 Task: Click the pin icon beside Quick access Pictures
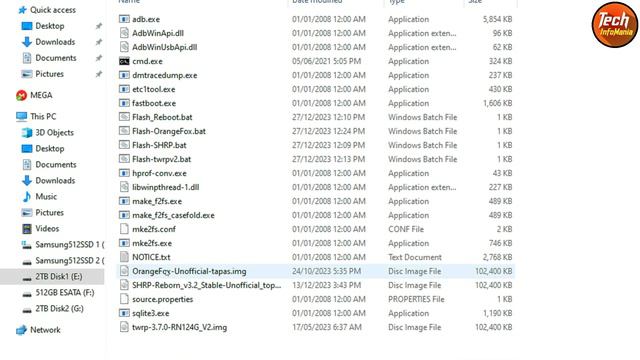point(99,74)
